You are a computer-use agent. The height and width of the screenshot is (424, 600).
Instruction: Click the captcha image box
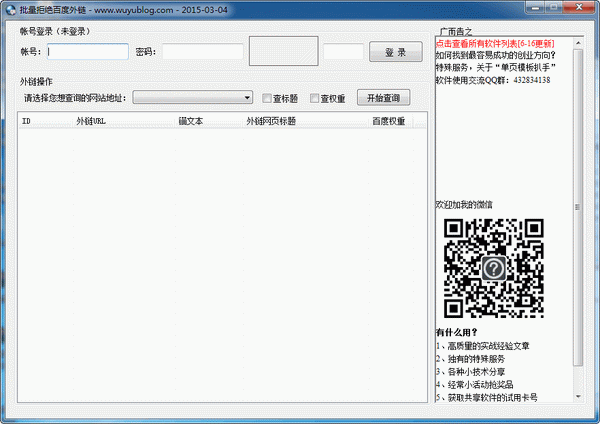(284, 51)
